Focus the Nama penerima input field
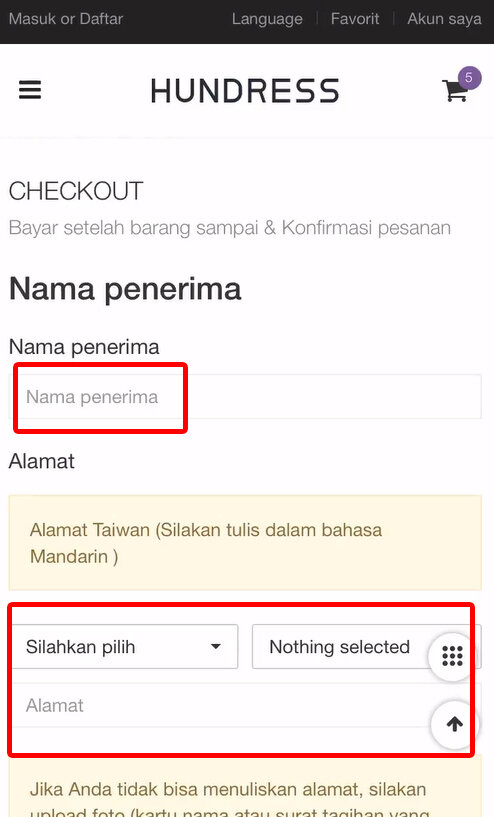Screen dimensions: 494x817 (x=245, y=397)
